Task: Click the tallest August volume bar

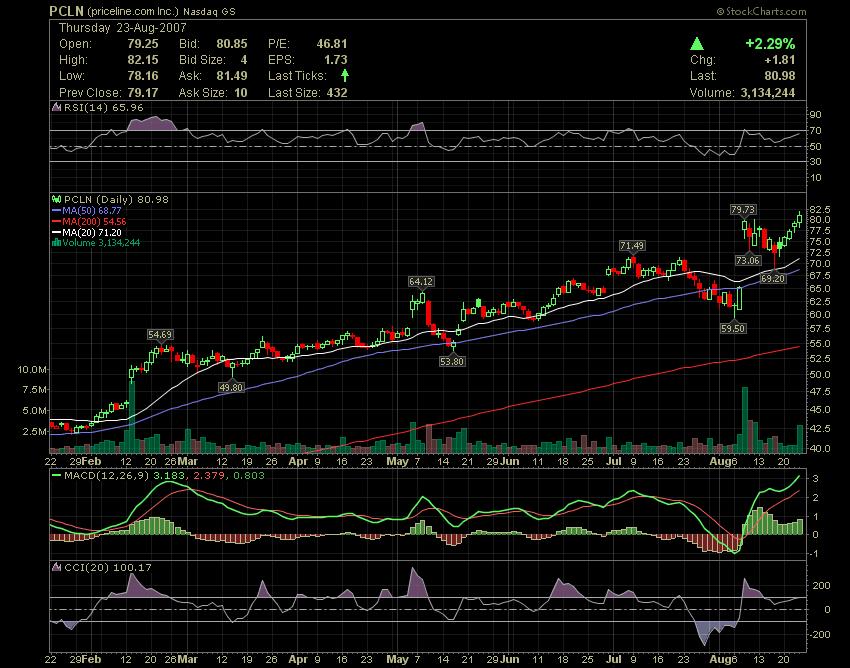Action: (x=745, y=420)
